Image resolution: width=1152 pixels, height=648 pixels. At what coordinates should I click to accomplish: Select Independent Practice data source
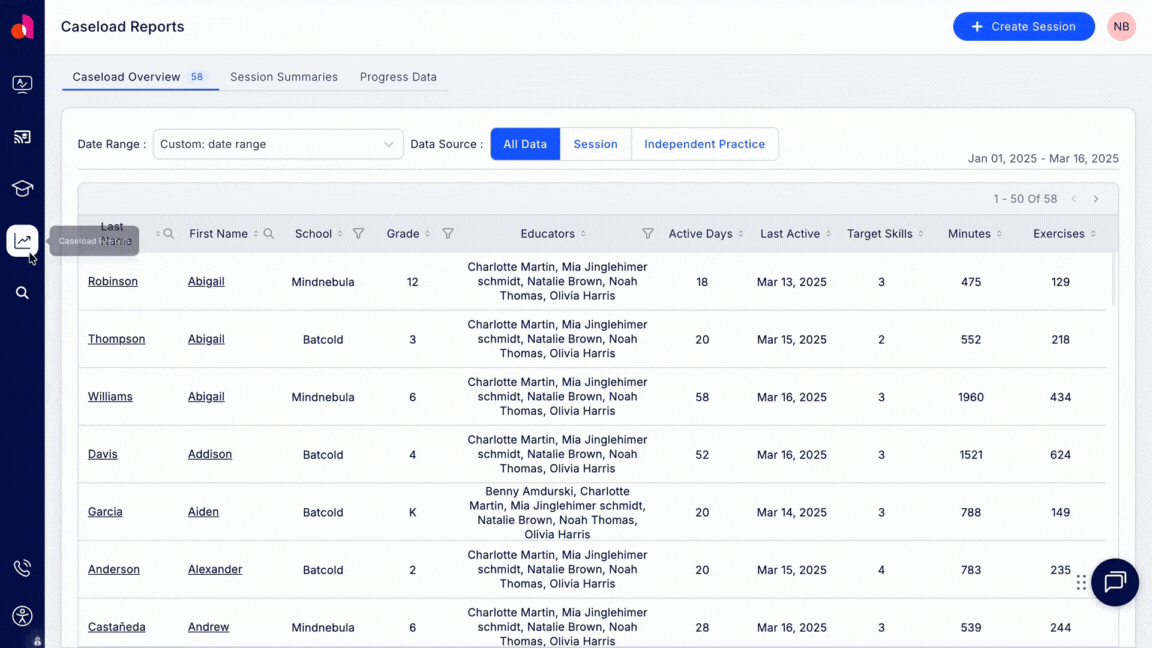[704, 143]
